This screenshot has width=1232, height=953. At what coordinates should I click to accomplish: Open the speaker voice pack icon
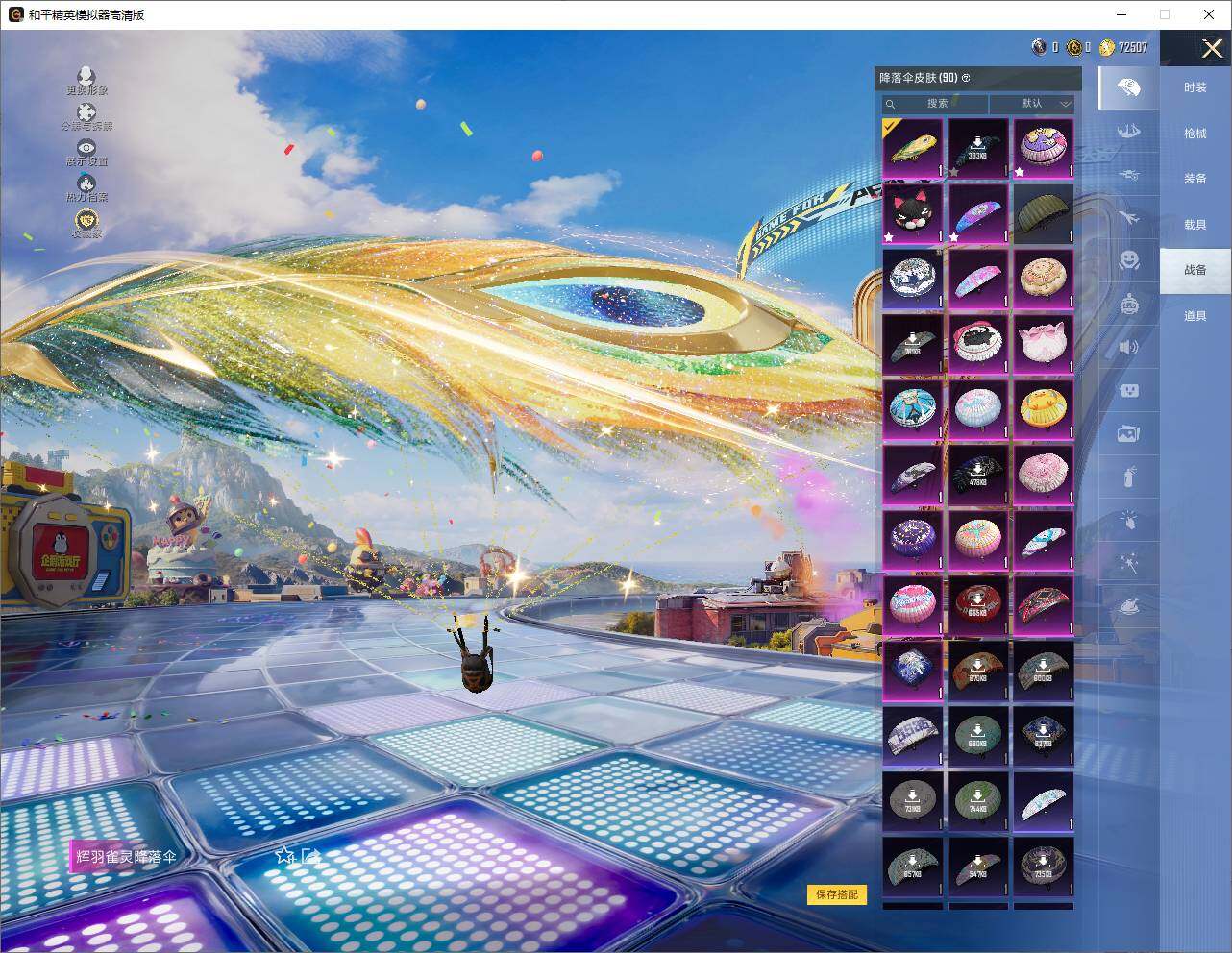point(1129,347)
